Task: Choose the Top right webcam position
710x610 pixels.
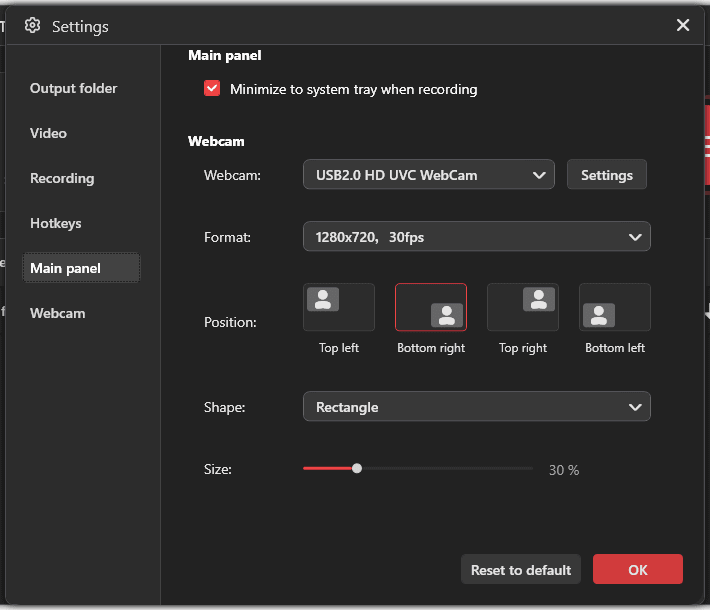Action: [523, 307]
